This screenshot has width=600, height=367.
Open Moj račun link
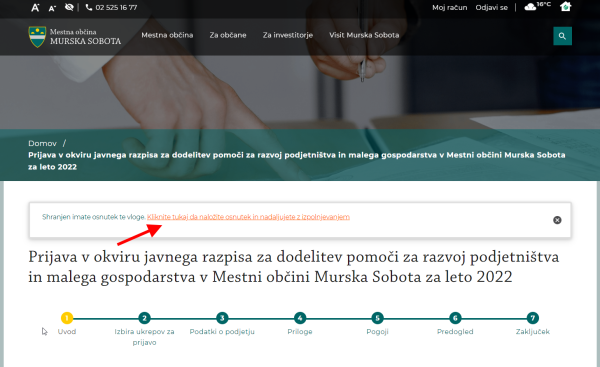tap(450, 8)
